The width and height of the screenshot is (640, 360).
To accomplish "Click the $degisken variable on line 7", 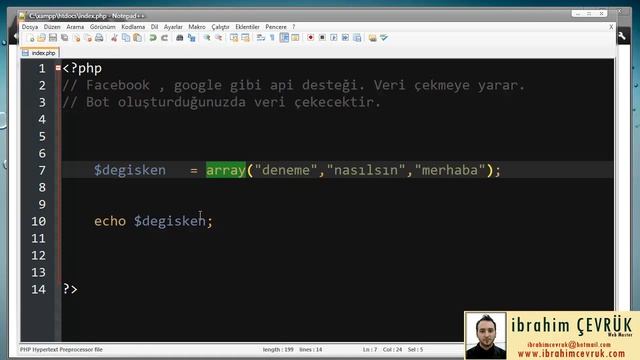I will click(130, 170).
